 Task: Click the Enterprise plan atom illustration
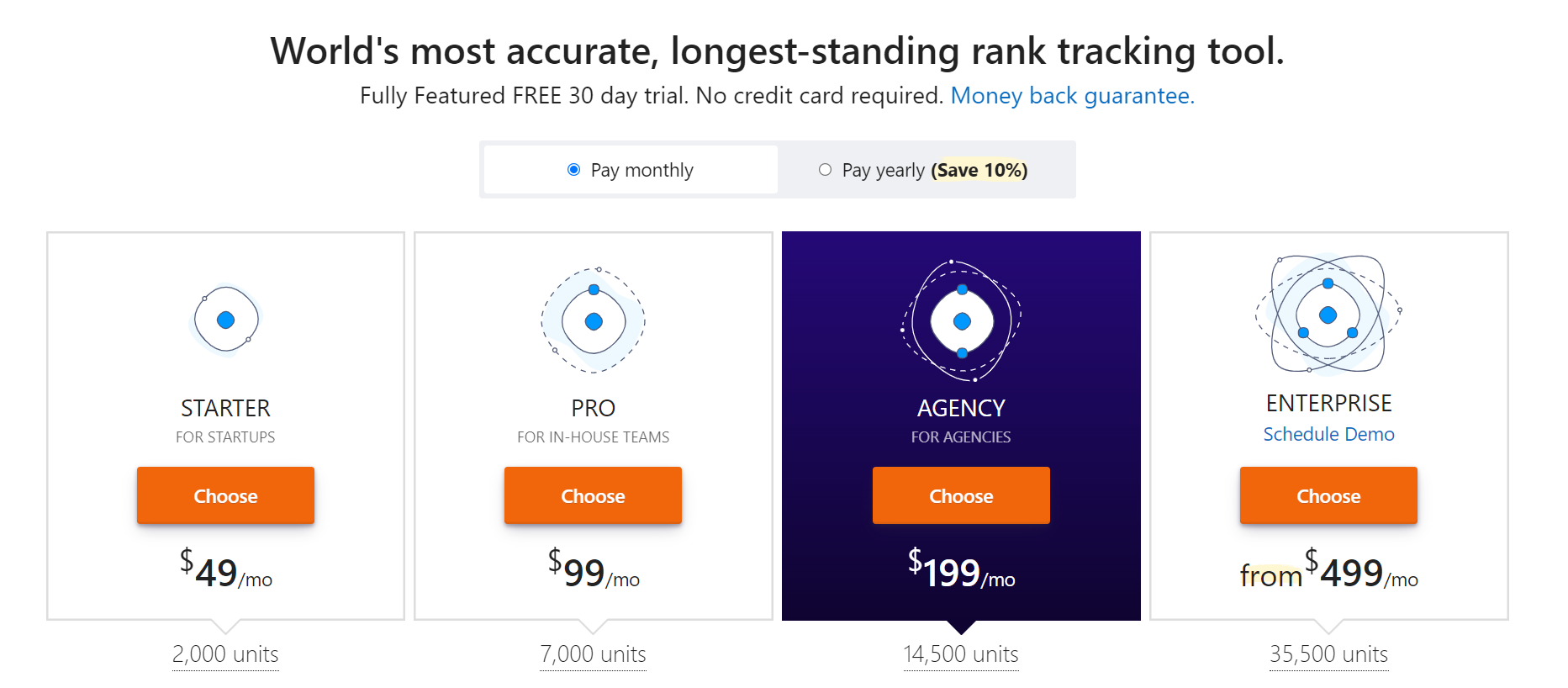1328,315
